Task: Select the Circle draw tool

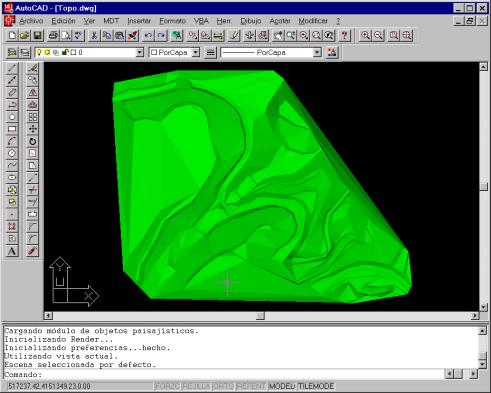Action: coord(12,153)
